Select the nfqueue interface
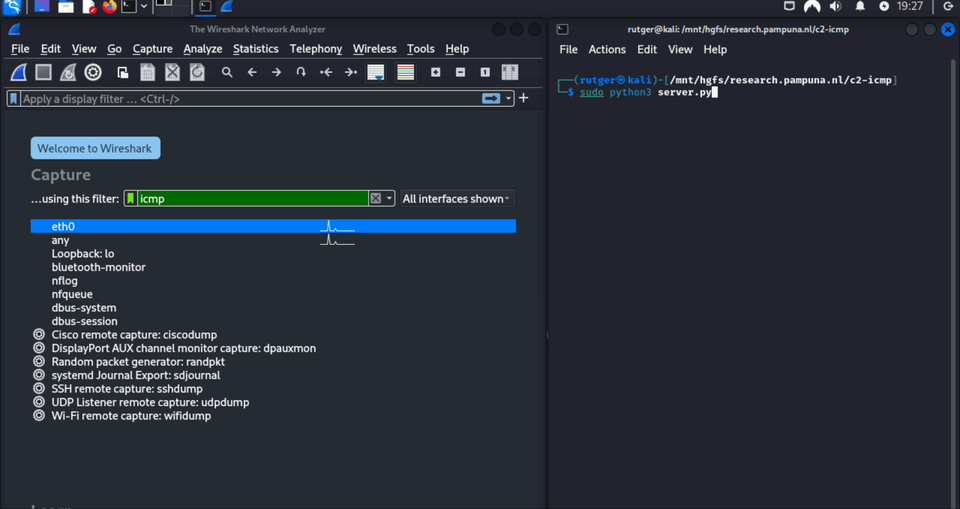The width and height of the screenshot is (960, 509). [273, 294]
